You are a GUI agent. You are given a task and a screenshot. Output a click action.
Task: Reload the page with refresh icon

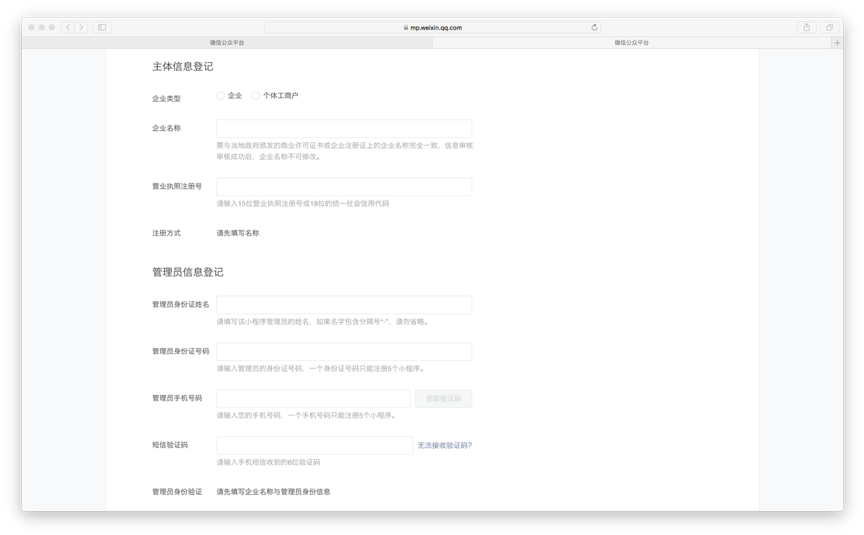click(x=594, y=27)
